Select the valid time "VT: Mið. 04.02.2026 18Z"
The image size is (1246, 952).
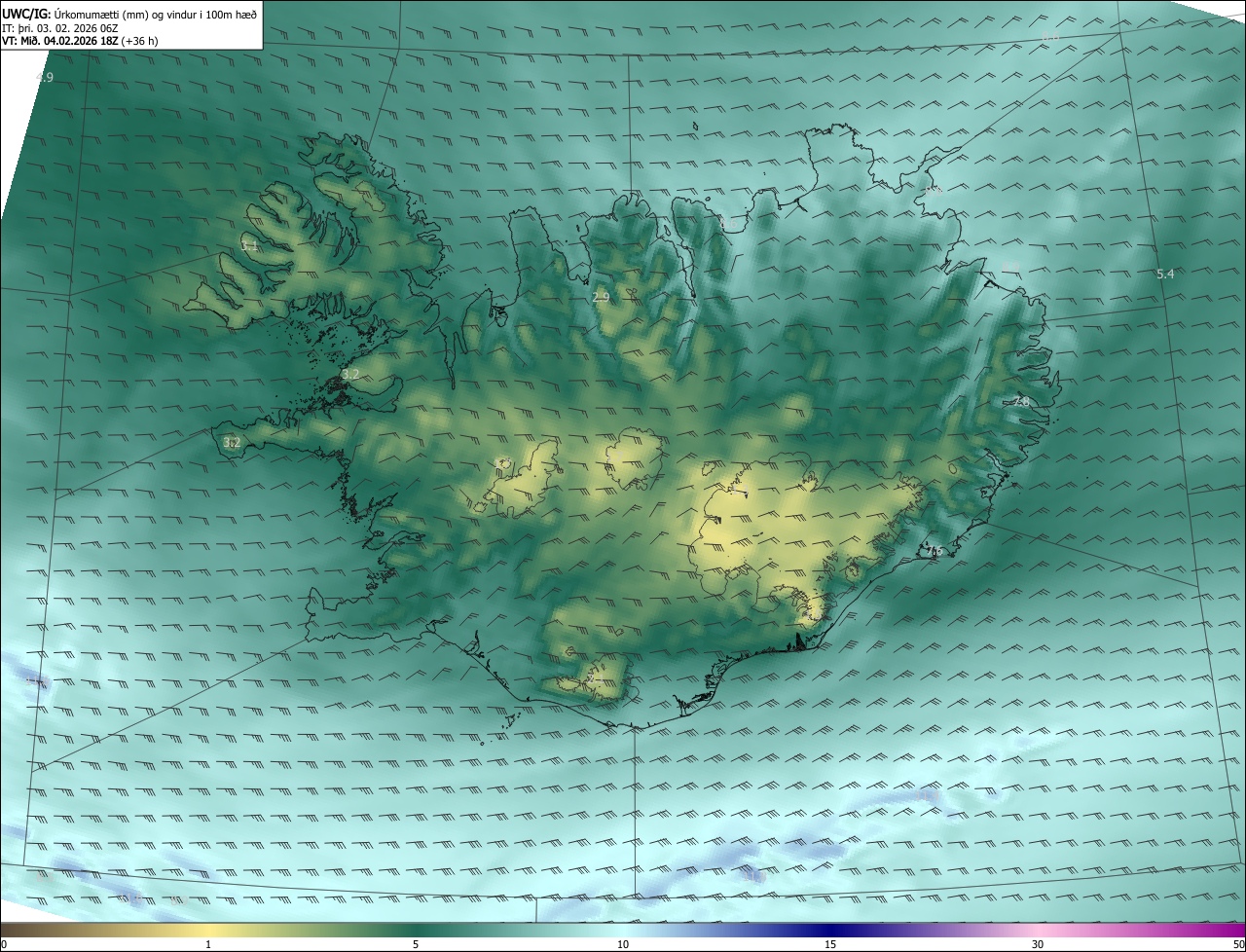60,41
